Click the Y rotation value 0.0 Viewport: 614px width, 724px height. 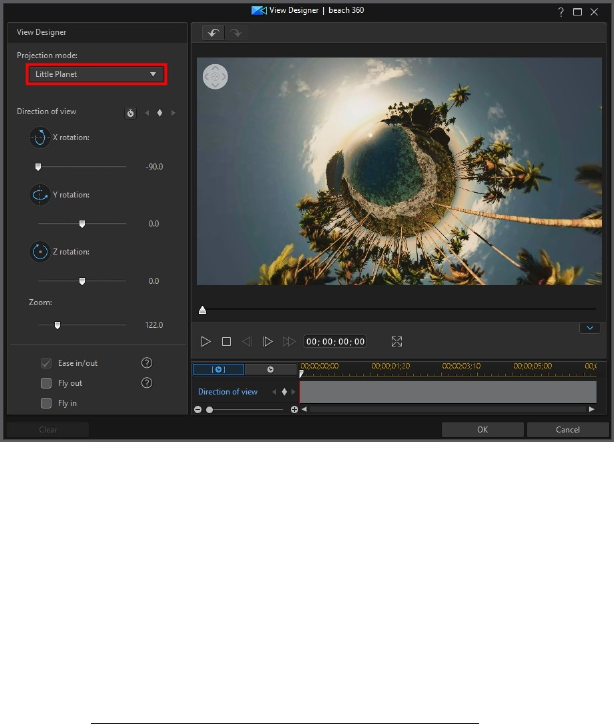point(154,224)
